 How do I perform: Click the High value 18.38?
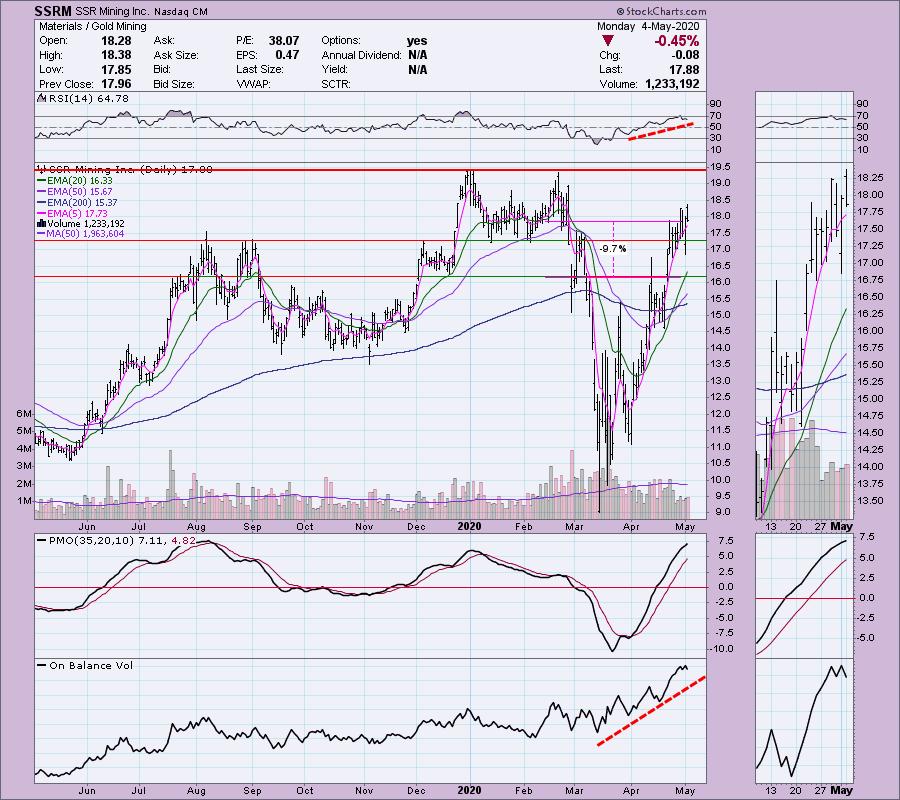(x=117, y=55)
